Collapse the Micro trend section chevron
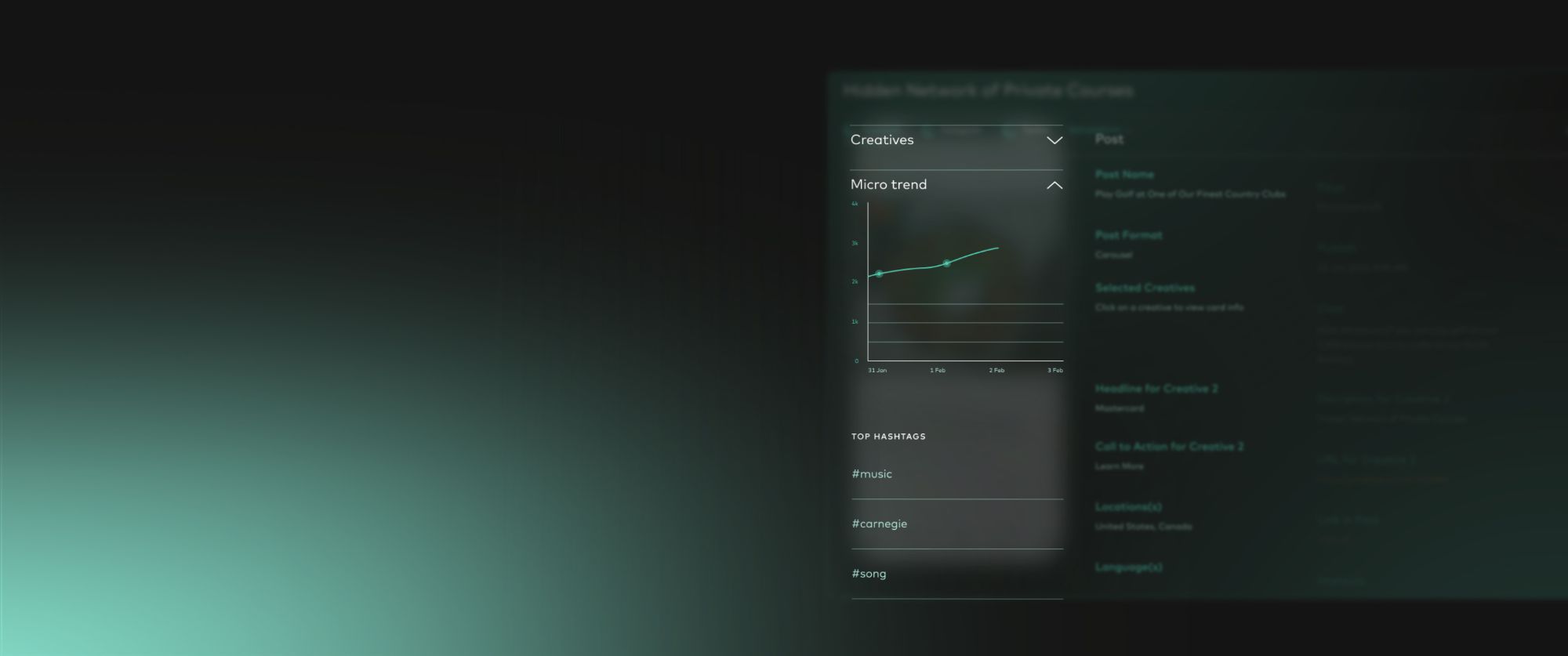The width and height of the screenshot is (1568, 656). pyautogui.click(x=1054, y=185)
